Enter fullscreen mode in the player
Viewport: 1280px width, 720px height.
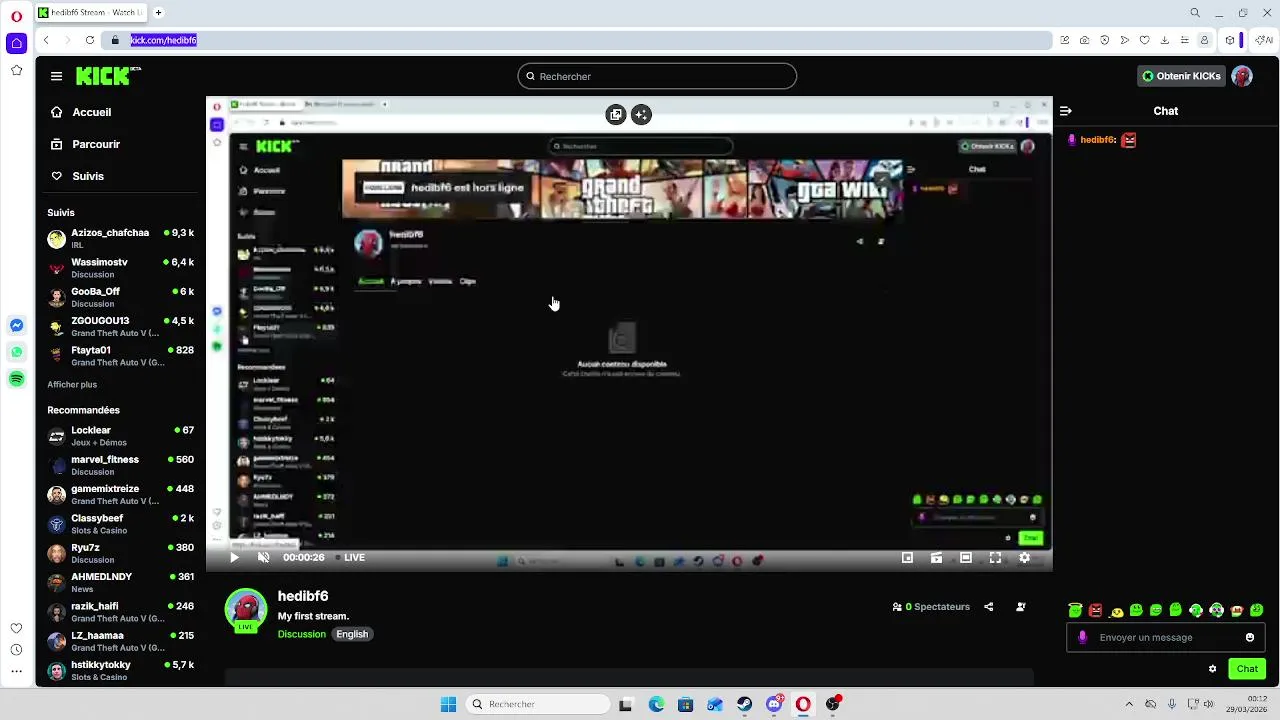995,558
